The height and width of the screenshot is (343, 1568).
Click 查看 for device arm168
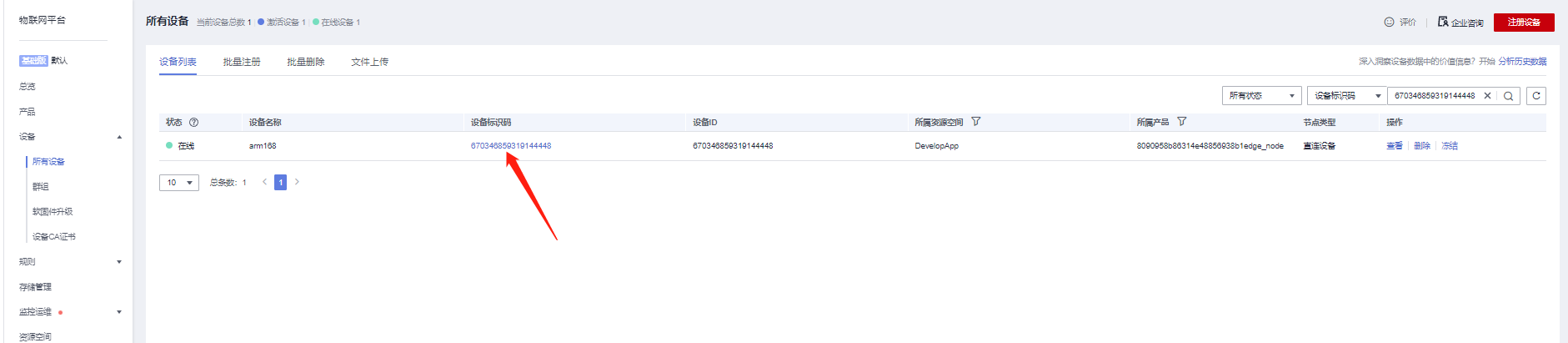point(1395,146)
